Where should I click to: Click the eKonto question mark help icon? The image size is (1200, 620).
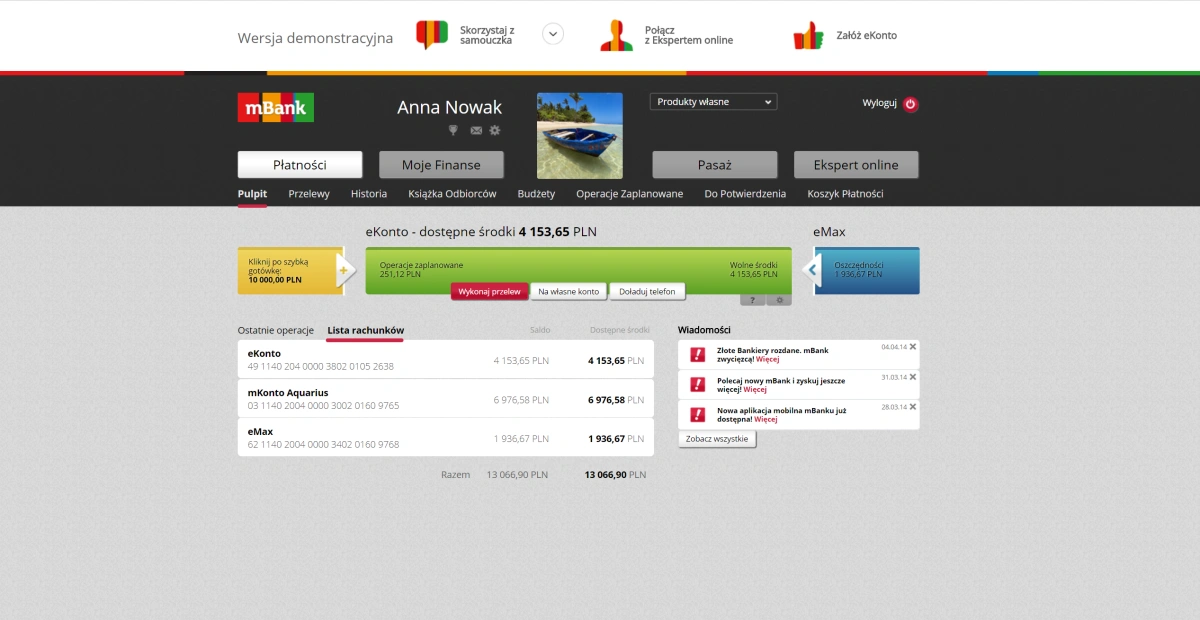tap(752, 299)
